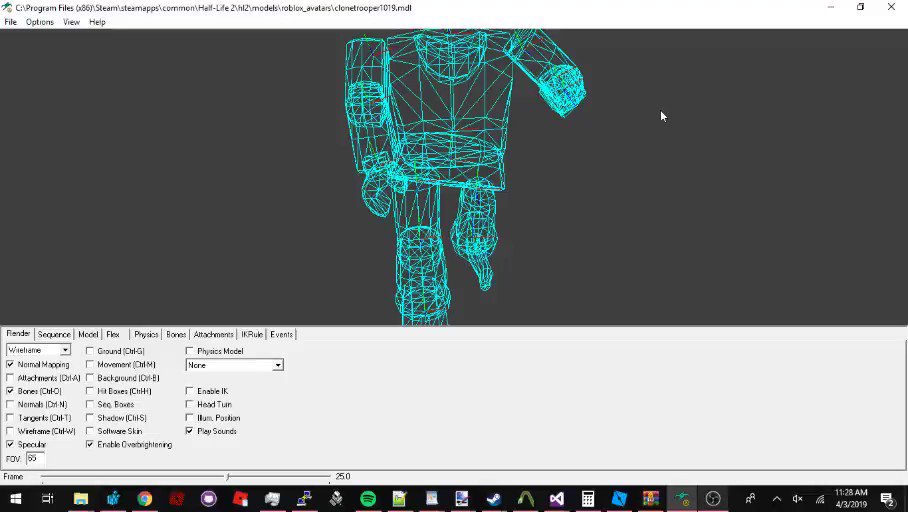Enable the Physics Model checkbox
The width and height of the screenshot is (908, 512).
(189, 351)
